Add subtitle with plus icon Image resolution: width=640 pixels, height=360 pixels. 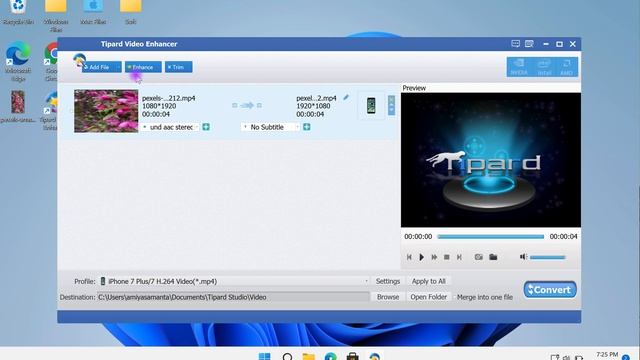307,127
